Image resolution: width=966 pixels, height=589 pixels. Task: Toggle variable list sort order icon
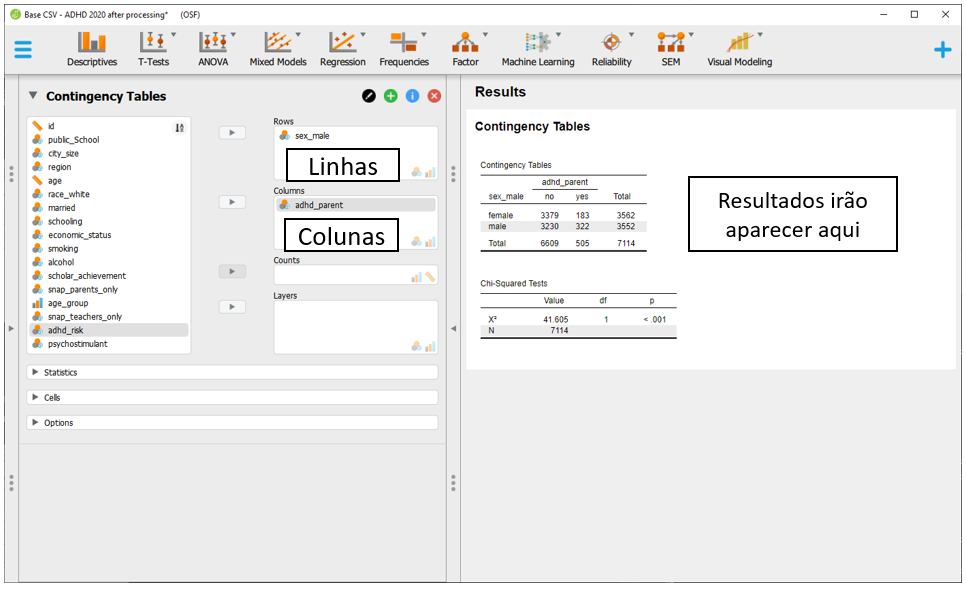pyautogui.click(x=180, y=127)
